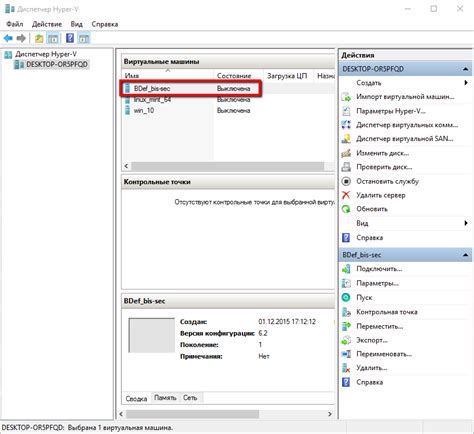Open the Действие menu
The height and width of the screenshot is (434, 474).
point(47,24)
